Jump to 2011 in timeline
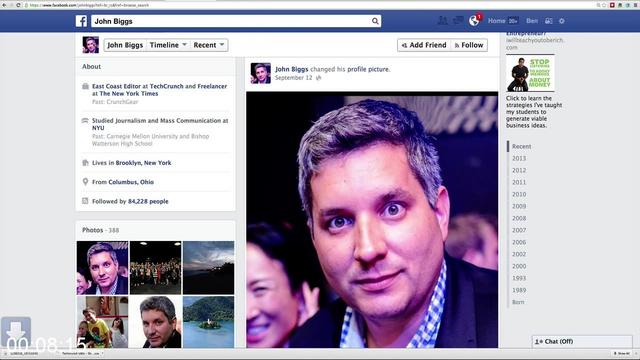 [519, 182]
